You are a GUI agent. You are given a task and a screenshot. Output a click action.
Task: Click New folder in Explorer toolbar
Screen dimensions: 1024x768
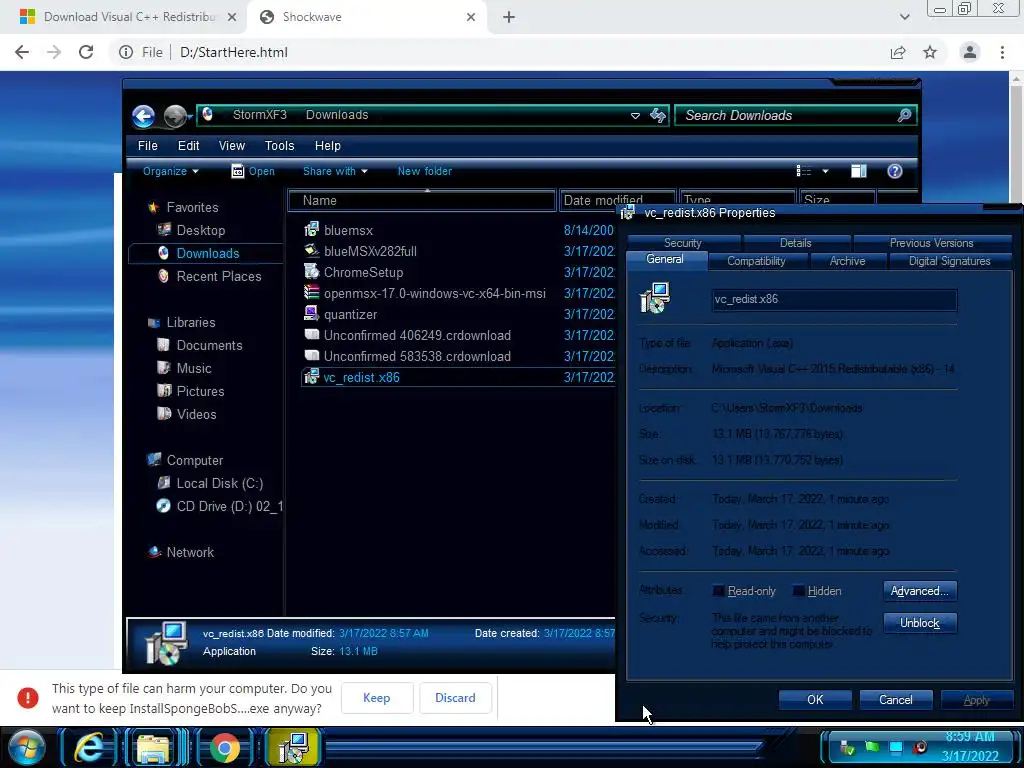(424, 171)
